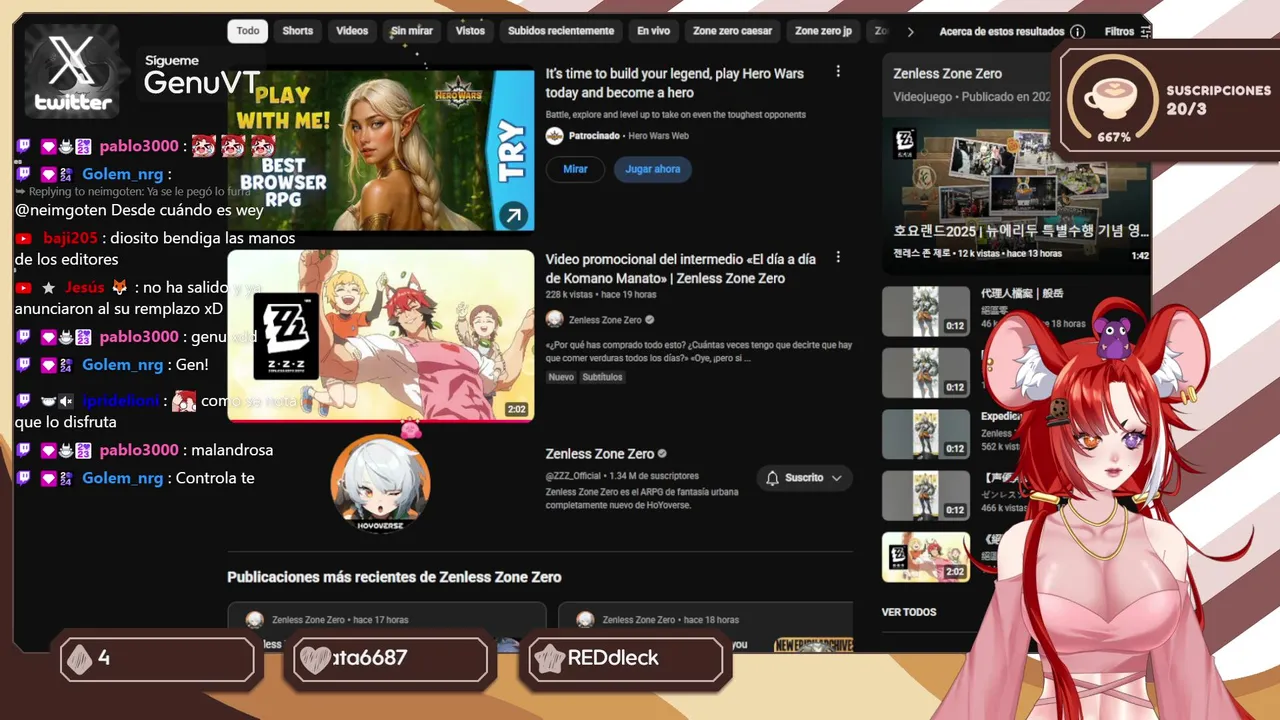Open the Zenless Zone Zero channel name
Screen dimensions: 1280x720
600,454
